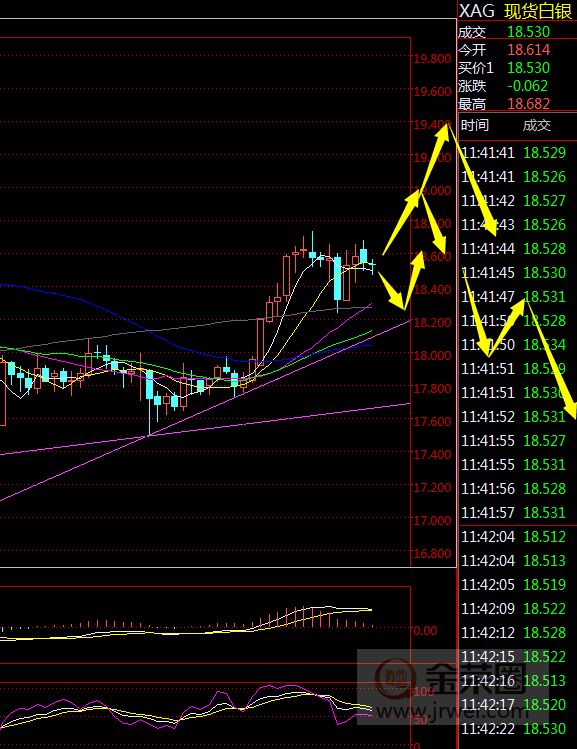This screenshot has width=577, height=749.
Task: Select the tick row 11:42:05 at 18.519
Action: (513, 585)
